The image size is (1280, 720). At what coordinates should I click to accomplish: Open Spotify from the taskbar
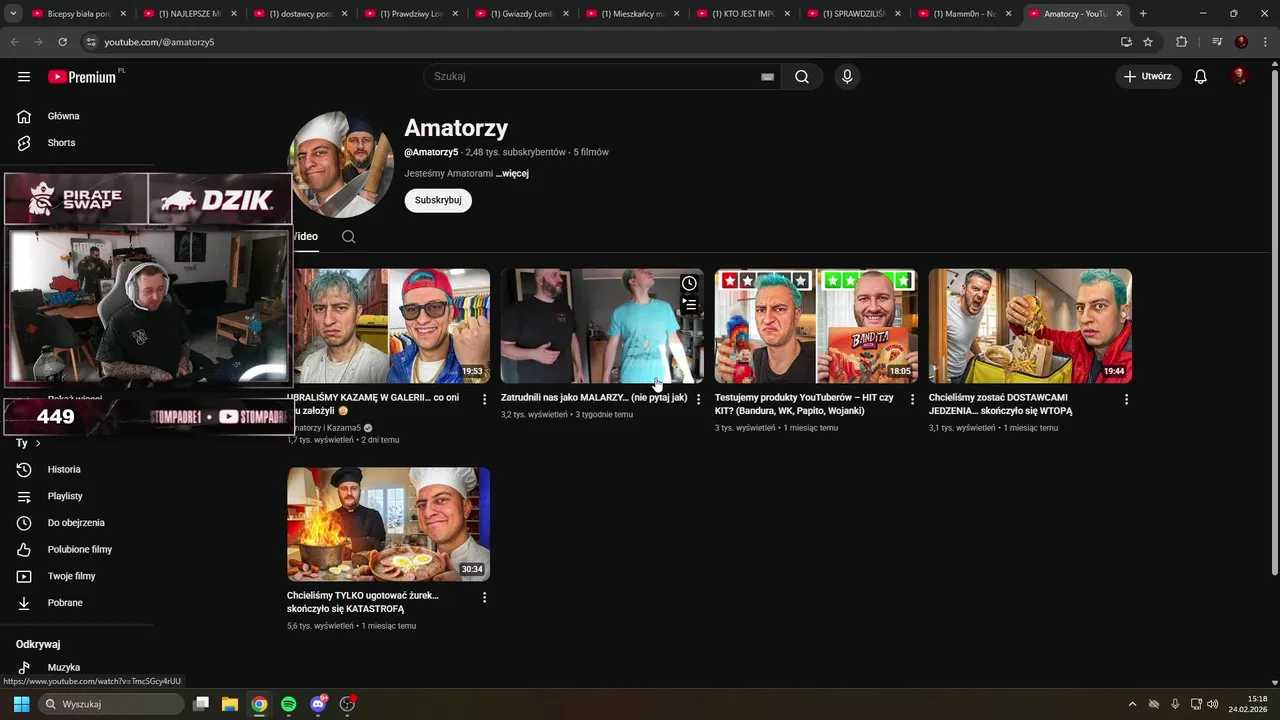[x=288, y=704]
